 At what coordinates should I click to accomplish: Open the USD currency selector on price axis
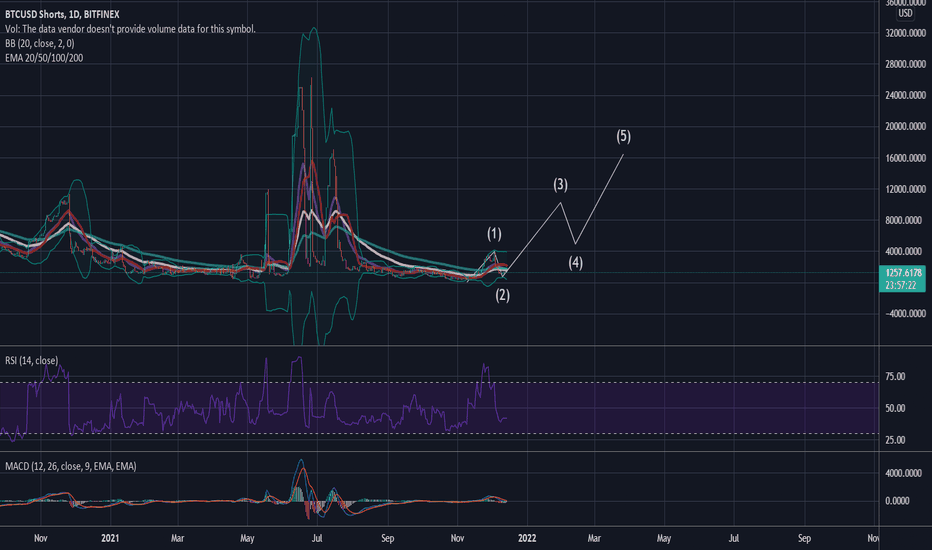pos(905,13)
